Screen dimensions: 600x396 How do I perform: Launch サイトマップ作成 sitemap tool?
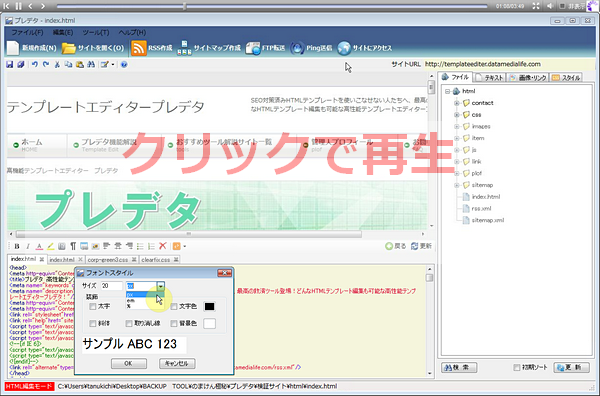(209, 48)
